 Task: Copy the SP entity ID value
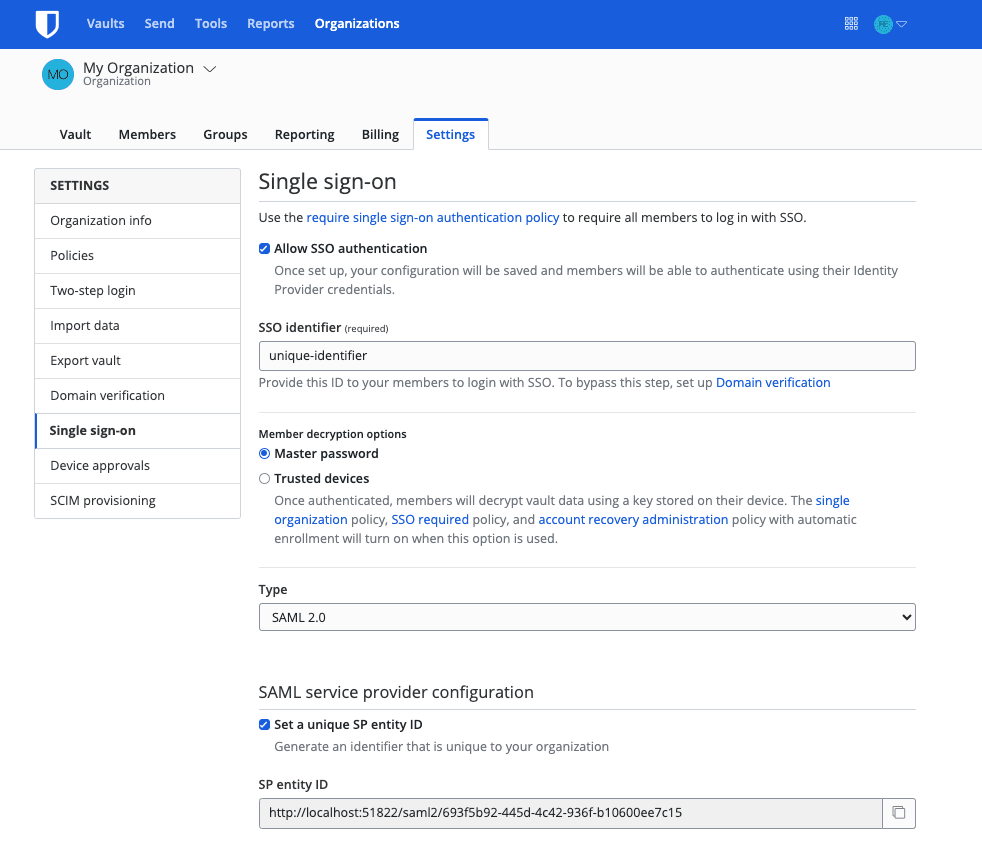click(899, 813)
